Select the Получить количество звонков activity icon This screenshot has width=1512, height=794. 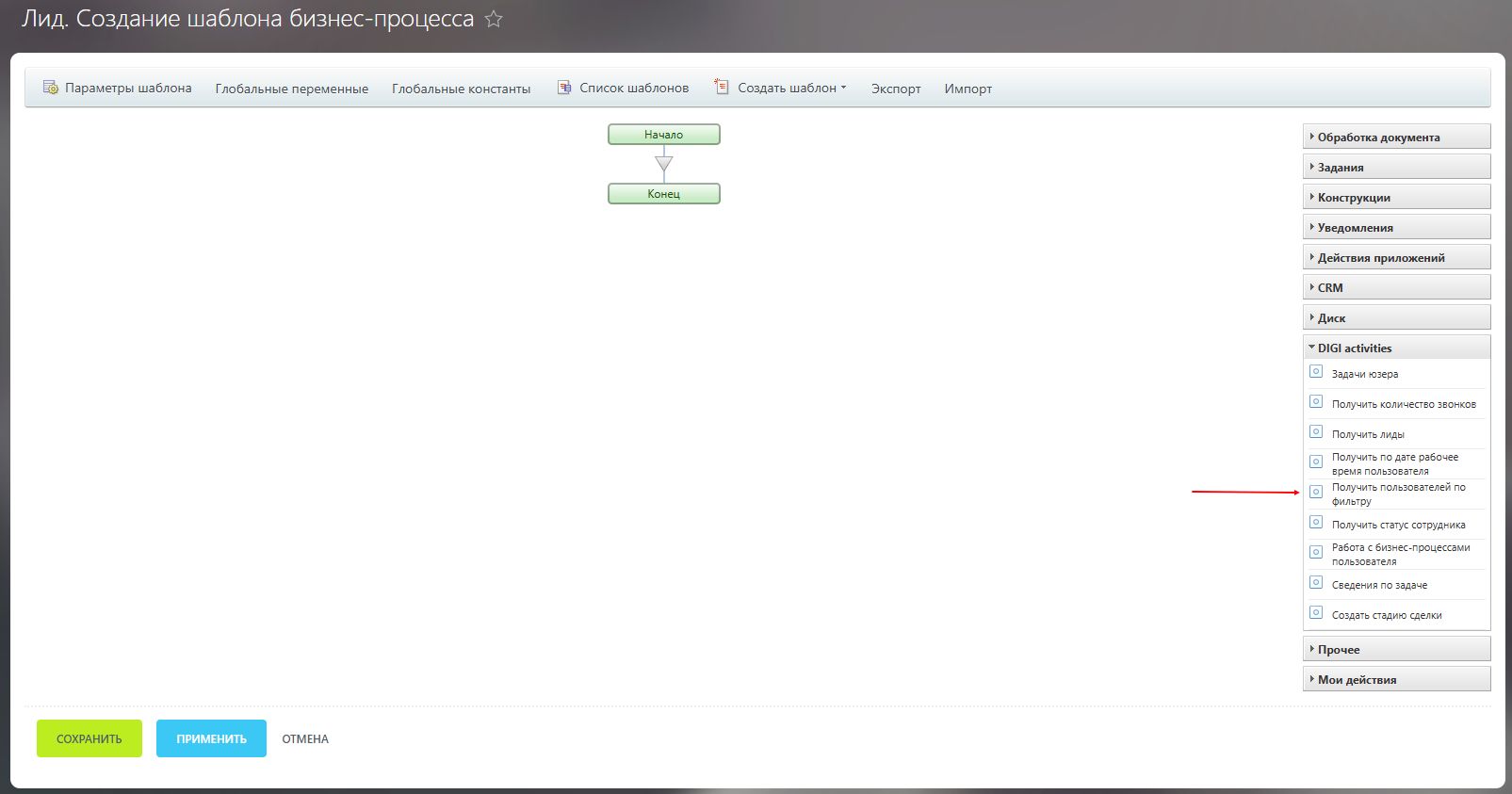(1316, 402)
